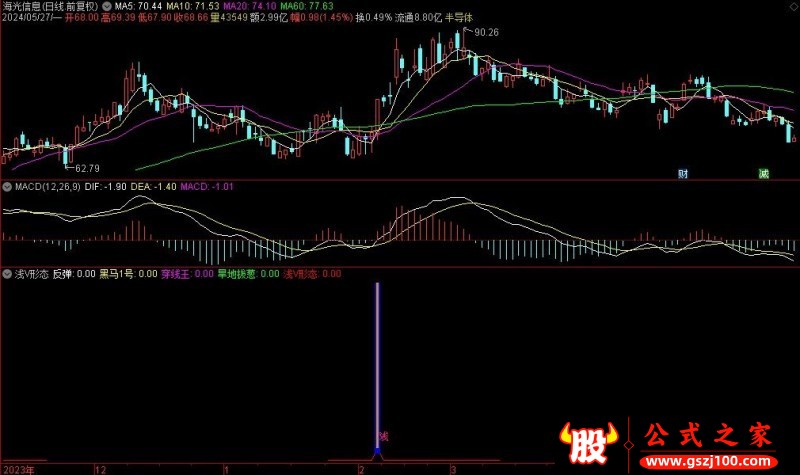Expand the 浅V形态 indicator panel arrow
This screenshot has width=800, height=475.
coord(7,274)
